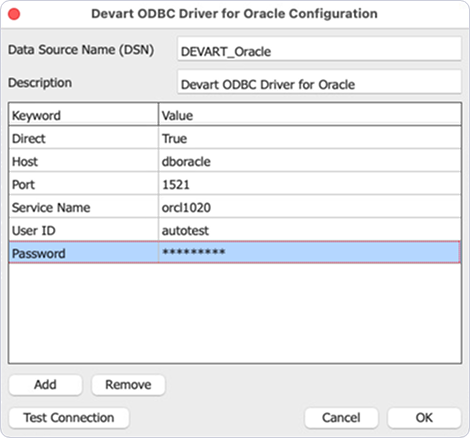Cancel the configuration dialog

(341, 418)
